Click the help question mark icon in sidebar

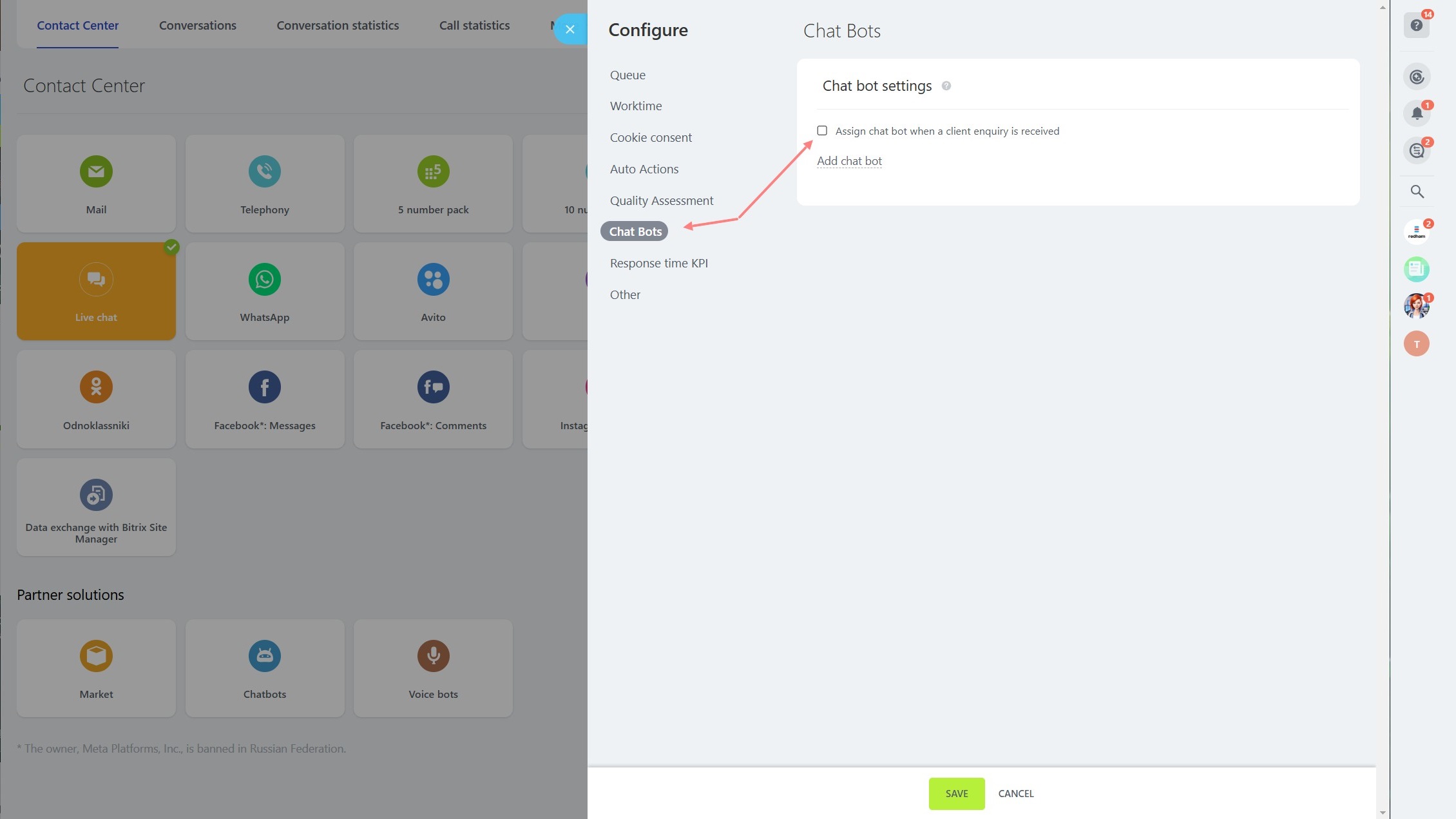point(1416,26)
